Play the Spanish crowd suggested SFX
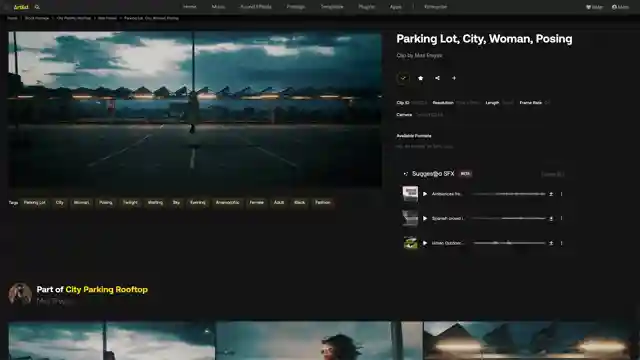 tap(425, 218)
